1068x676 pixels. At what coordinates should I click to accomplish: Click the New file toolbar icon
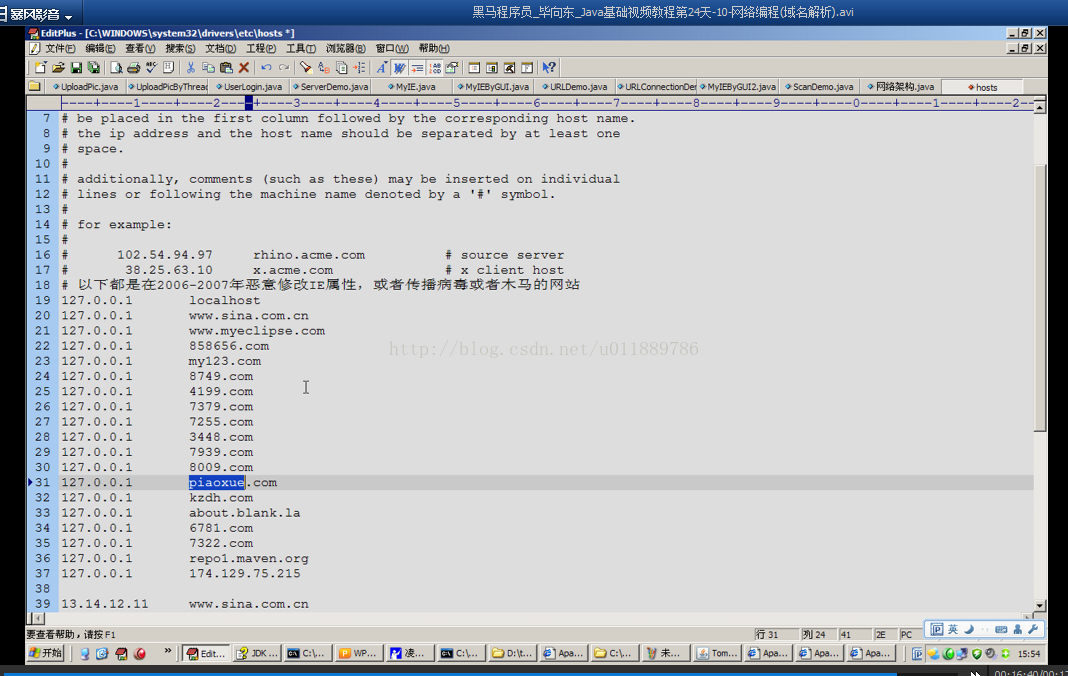pyautogui.click(x=41, y=67)
